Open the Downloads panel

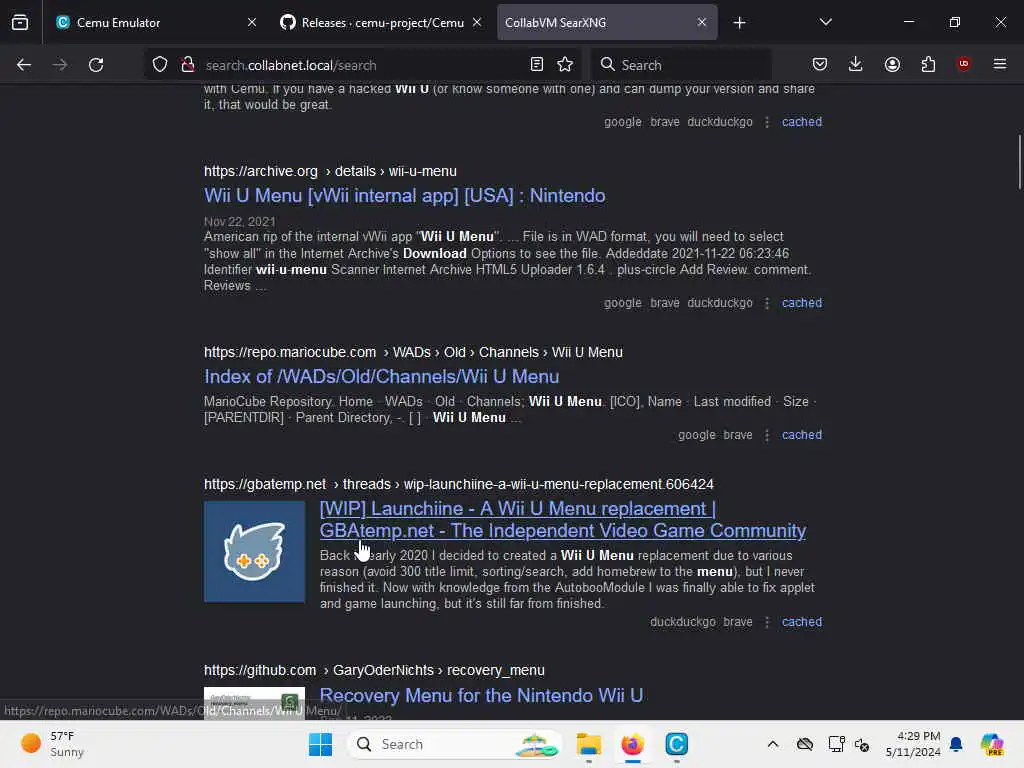coord(856,64)
